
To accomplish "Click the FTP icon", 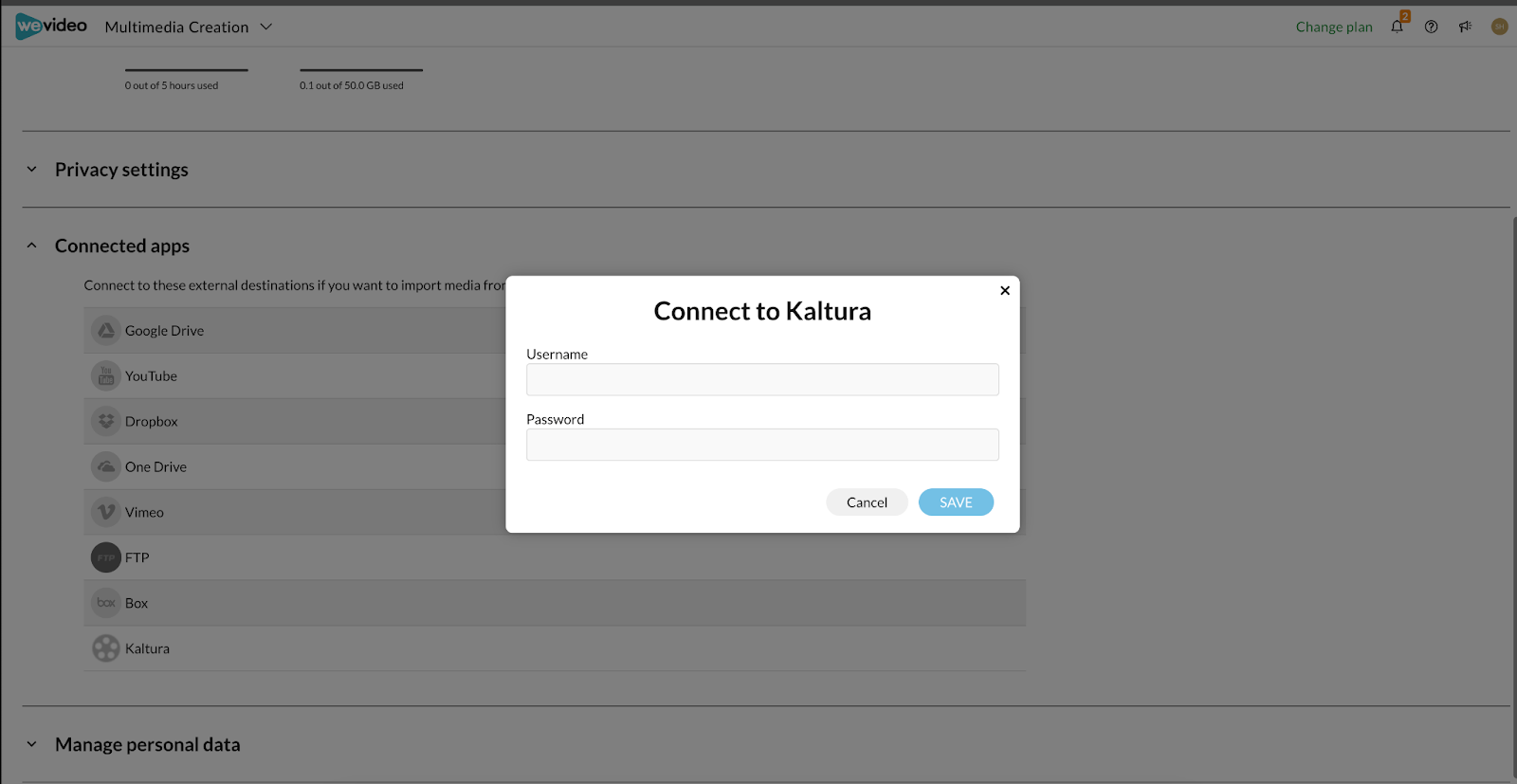I will [x=106, y=557].
